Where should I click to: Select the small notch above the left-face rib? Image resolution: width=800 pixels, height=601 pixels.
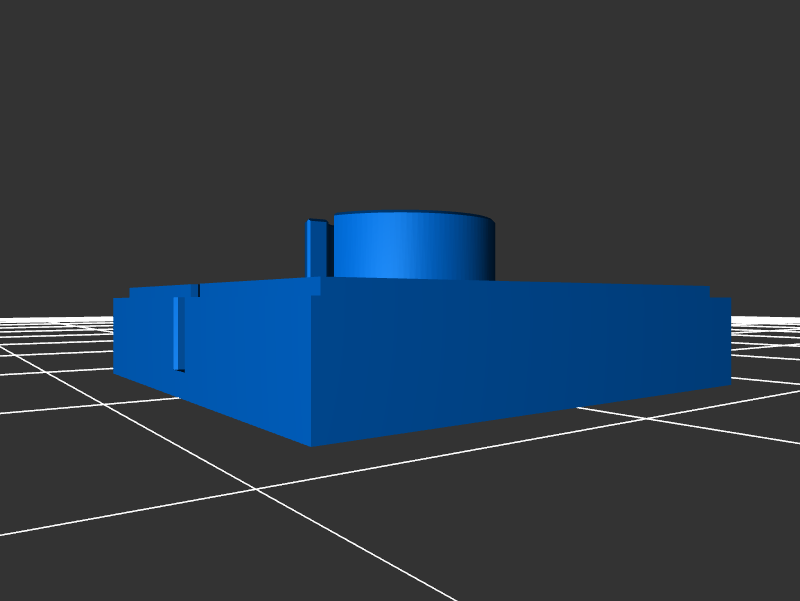point(195,290)
